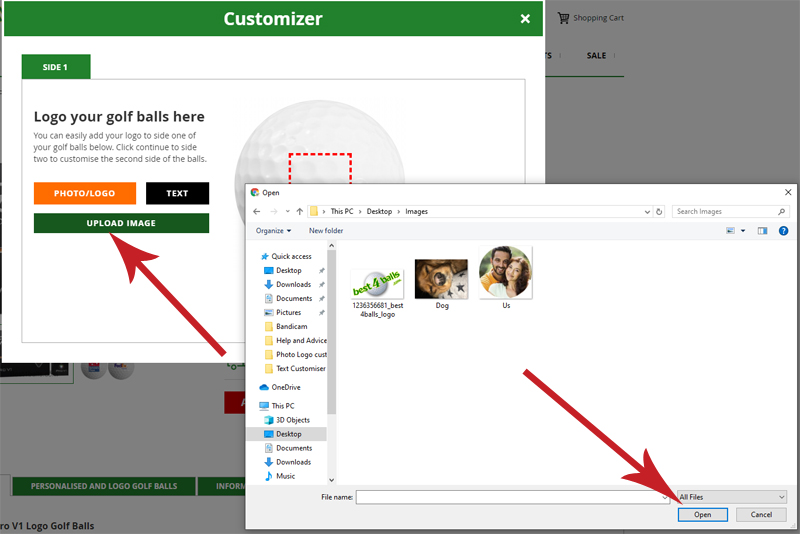Toggle the preview pane icon
Image resolution: width=800 pixels, height=534 pixels.
tap(762, 231)
